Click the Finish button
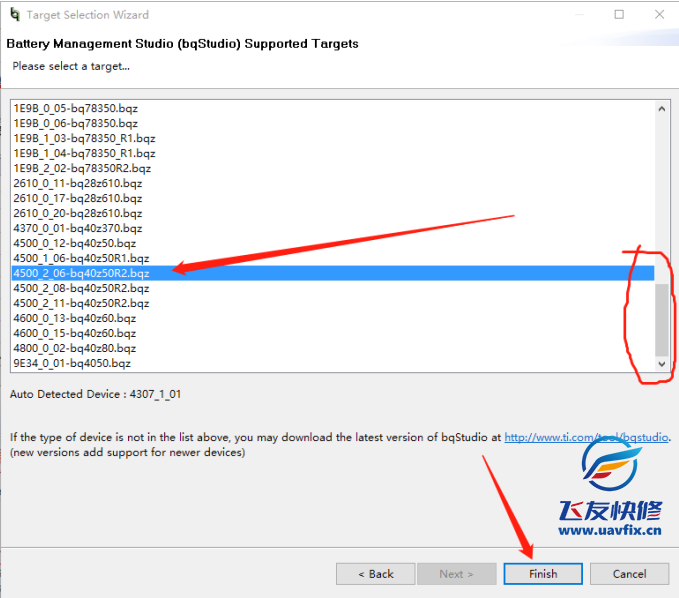This screenshot has height=598, width=679. click(543, 574)
